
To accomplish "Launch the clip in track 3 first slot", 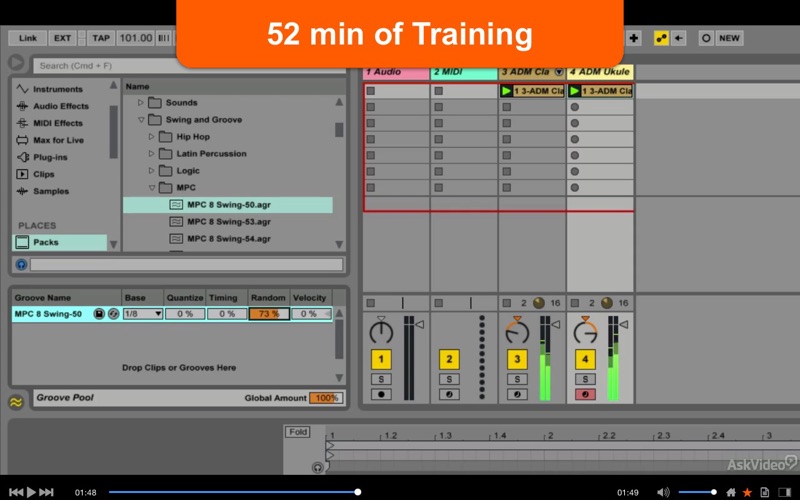I will [x=507, y=91].
